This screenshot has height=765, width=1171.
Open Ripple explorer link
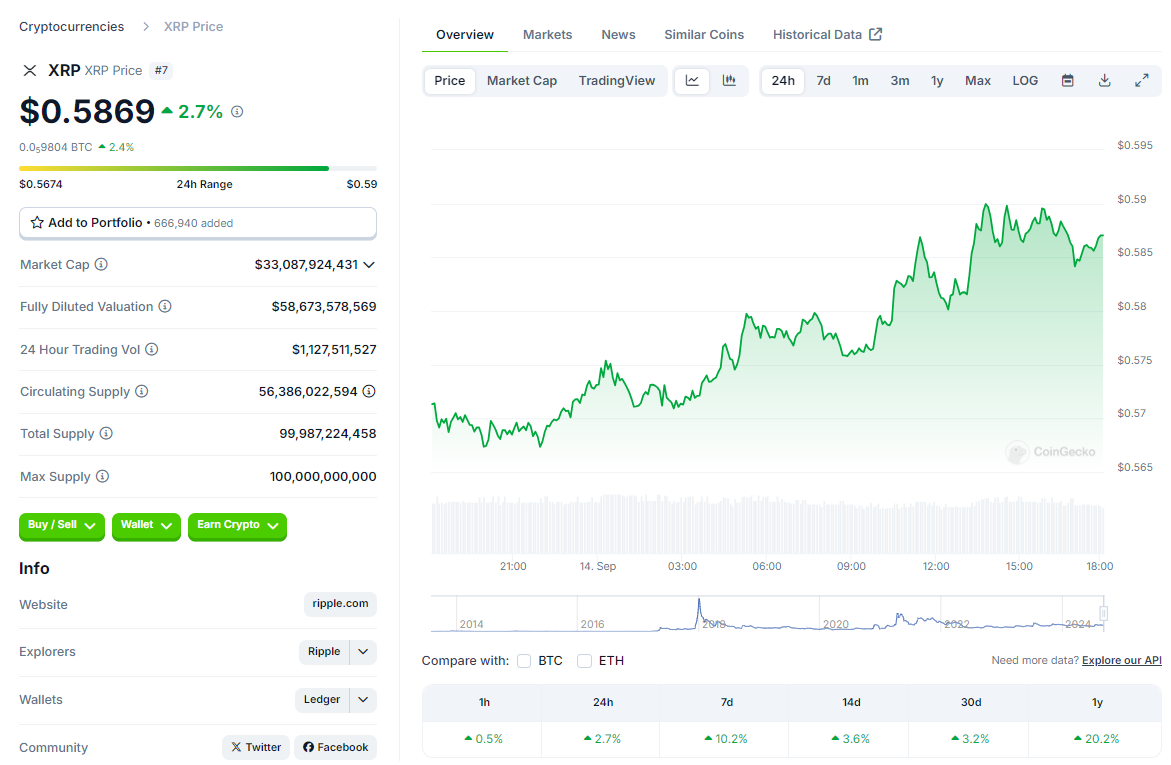[324, 651]
